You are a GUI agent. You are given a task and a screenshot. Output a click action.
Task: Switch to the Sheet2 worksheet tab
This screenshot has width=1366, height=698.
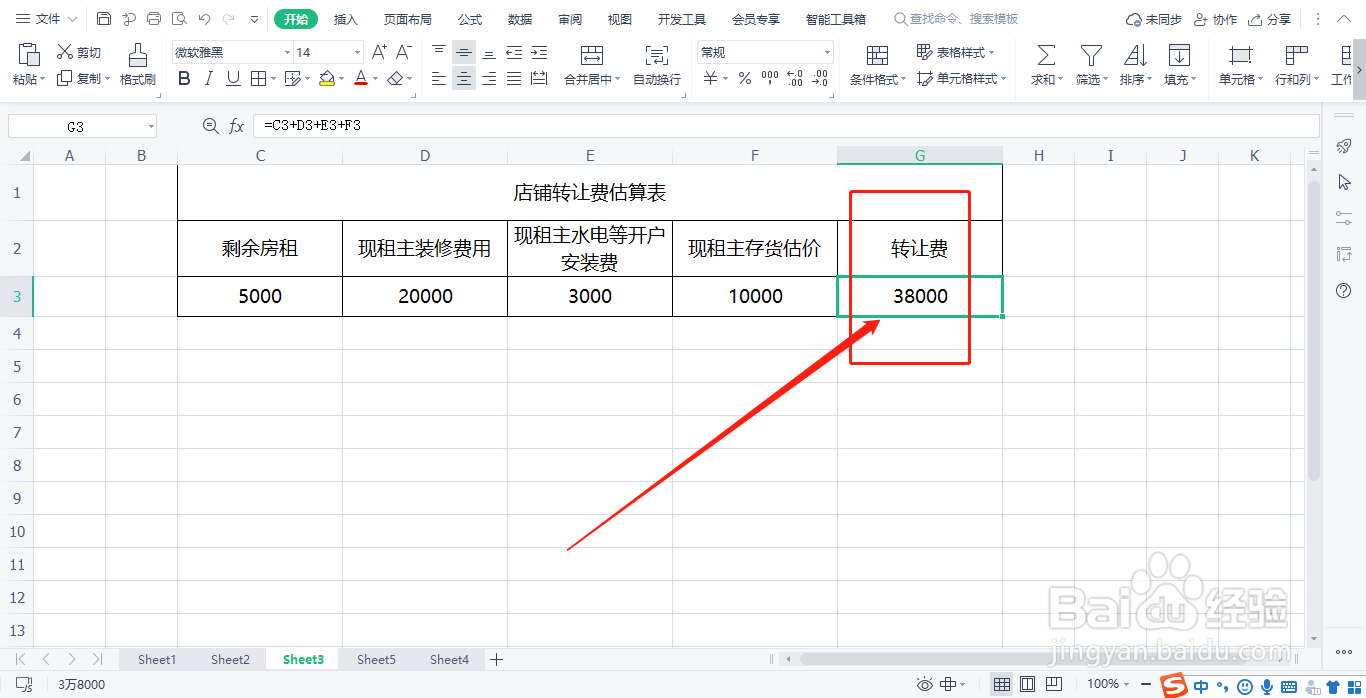tap(230, 659)
